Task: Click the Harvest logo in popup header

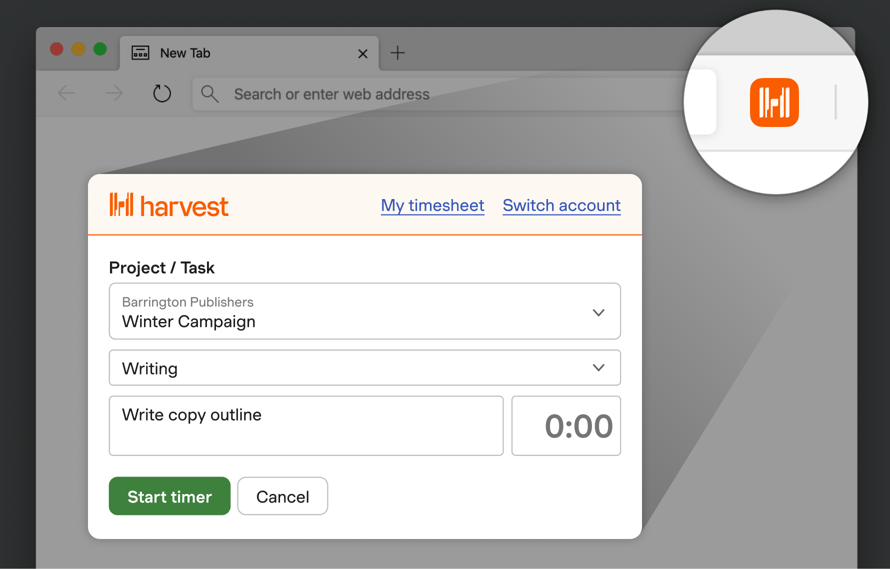Action: tap(169, 205)
